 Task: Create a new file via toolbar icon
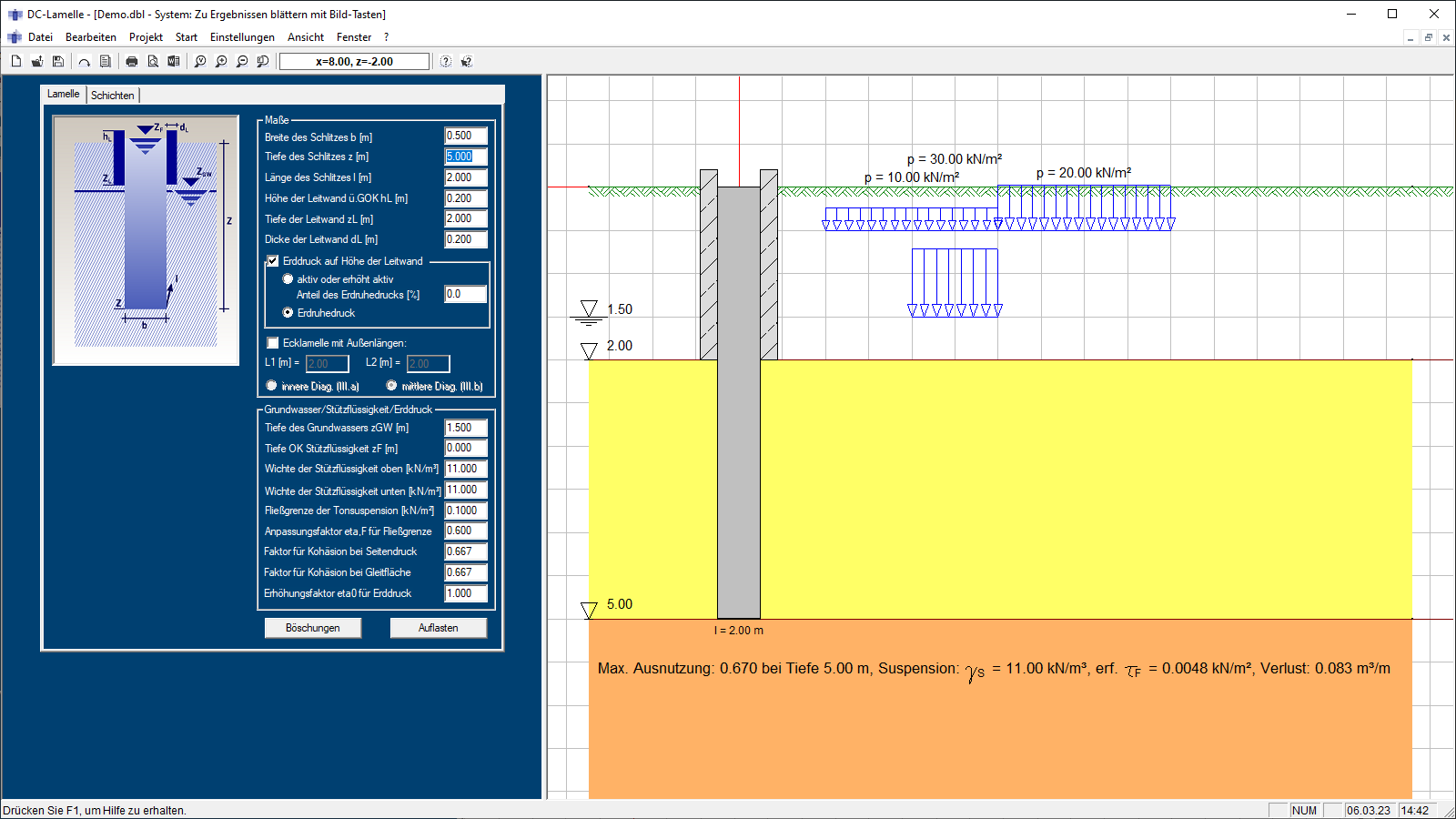click(x=16, y=62)
